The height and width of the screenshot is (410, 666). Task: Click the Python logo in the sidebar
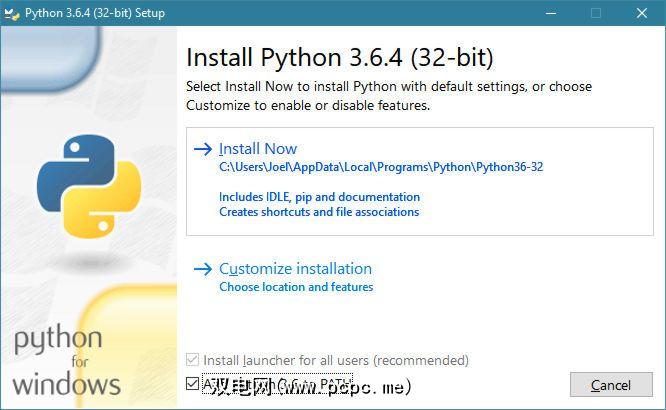(89, 184)
